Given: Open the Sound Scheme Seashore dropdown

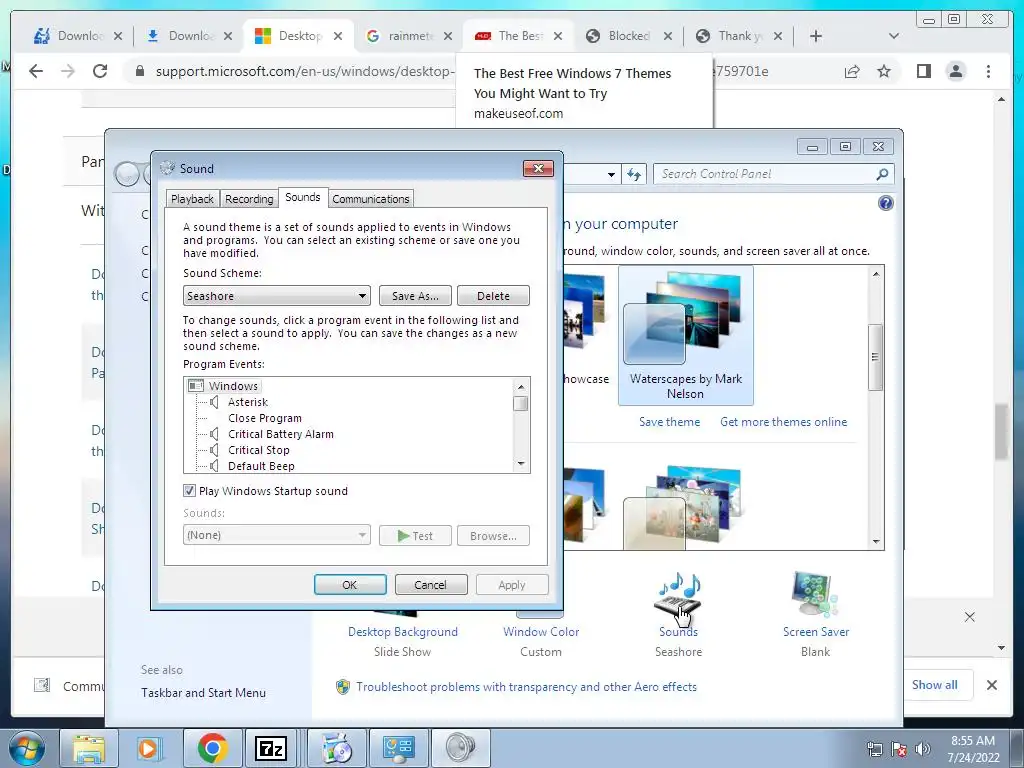Looking at the screenshot, I should tap(277, 296).
